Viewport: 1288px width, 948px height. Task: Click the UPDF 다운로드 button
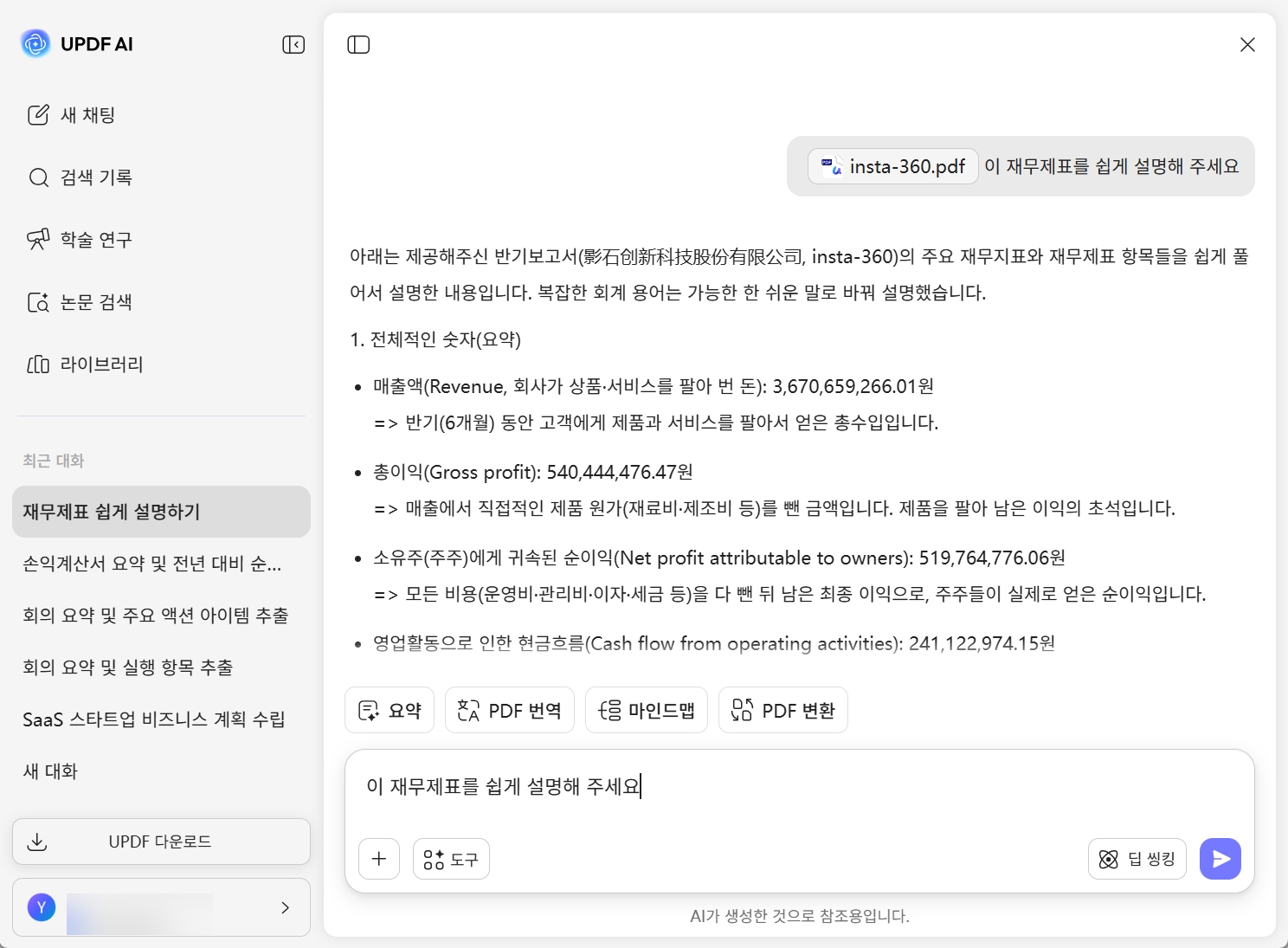[161, 842]
